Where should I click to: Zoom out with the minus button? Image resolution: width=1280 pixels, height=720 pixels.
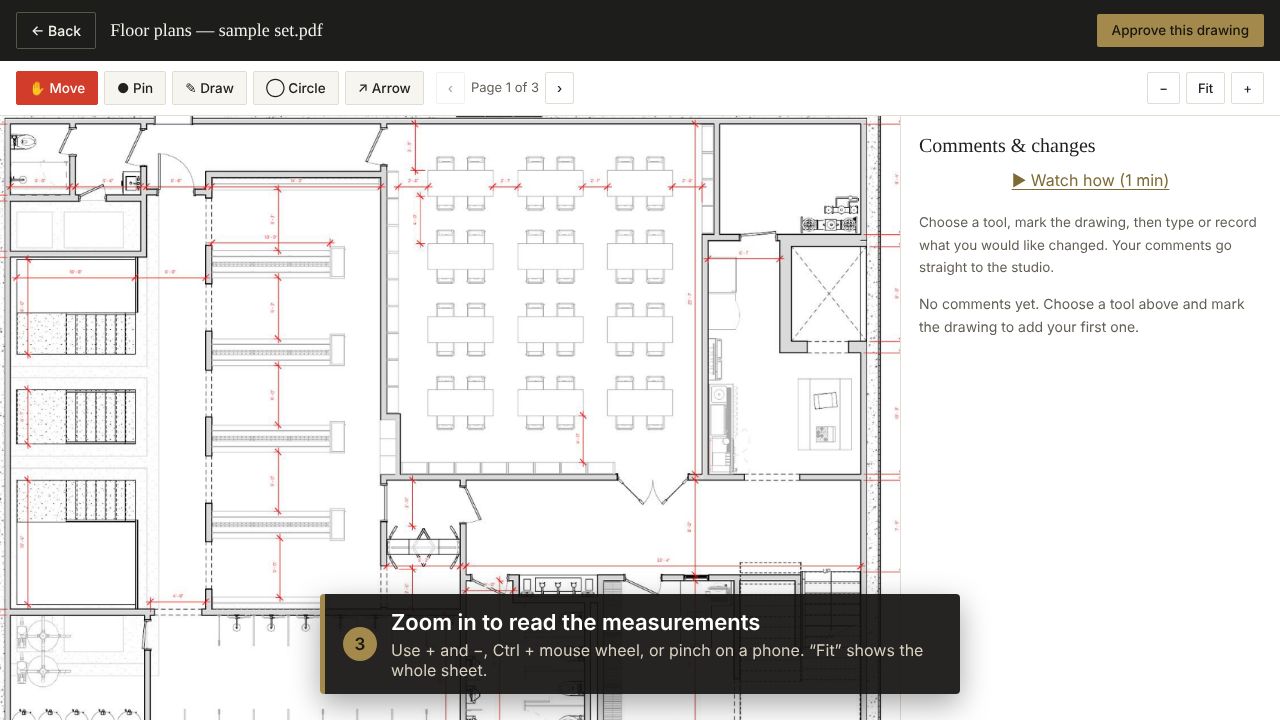coord(1163,88)
